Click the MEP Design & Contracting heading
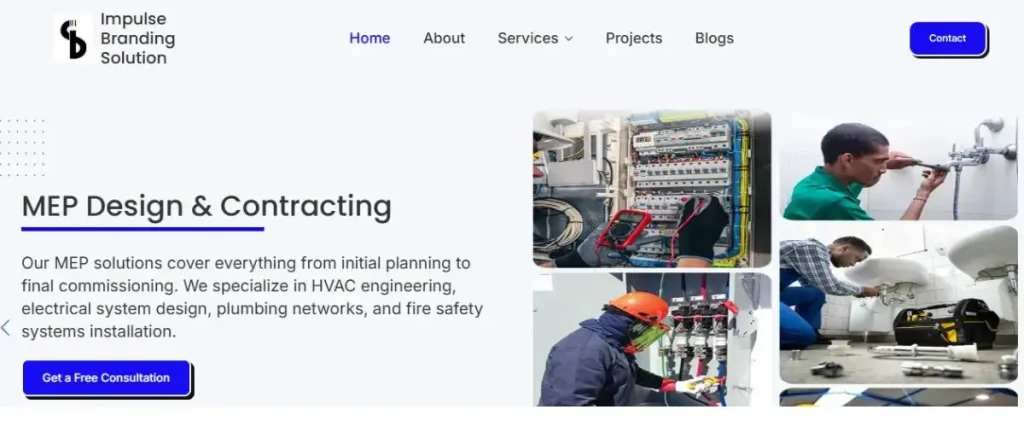1024x427 pixels. (206, 206)
